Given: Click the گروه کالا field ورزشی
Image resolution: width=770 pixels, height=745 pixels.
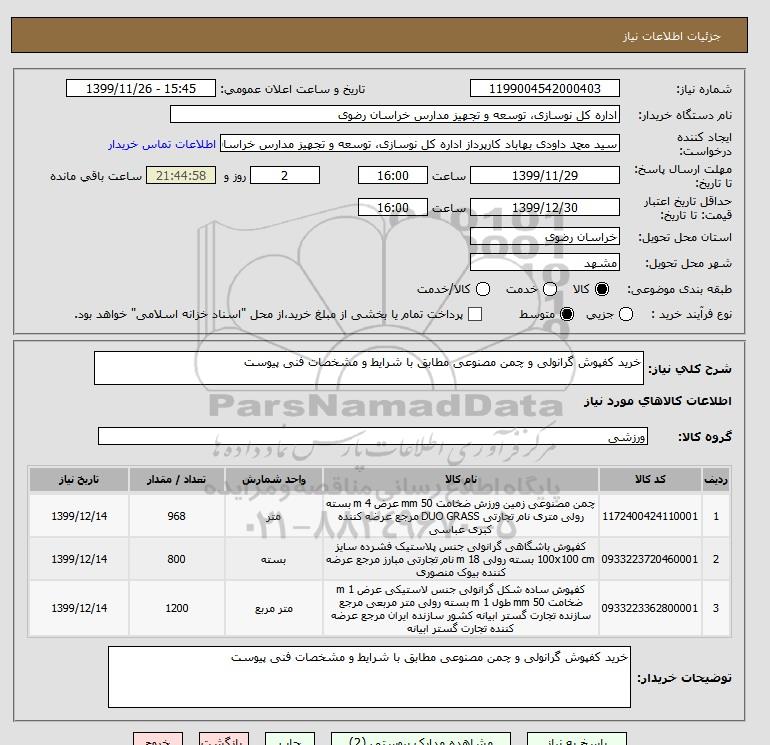Looking at the screenshot, I should [x=373, y=436].
